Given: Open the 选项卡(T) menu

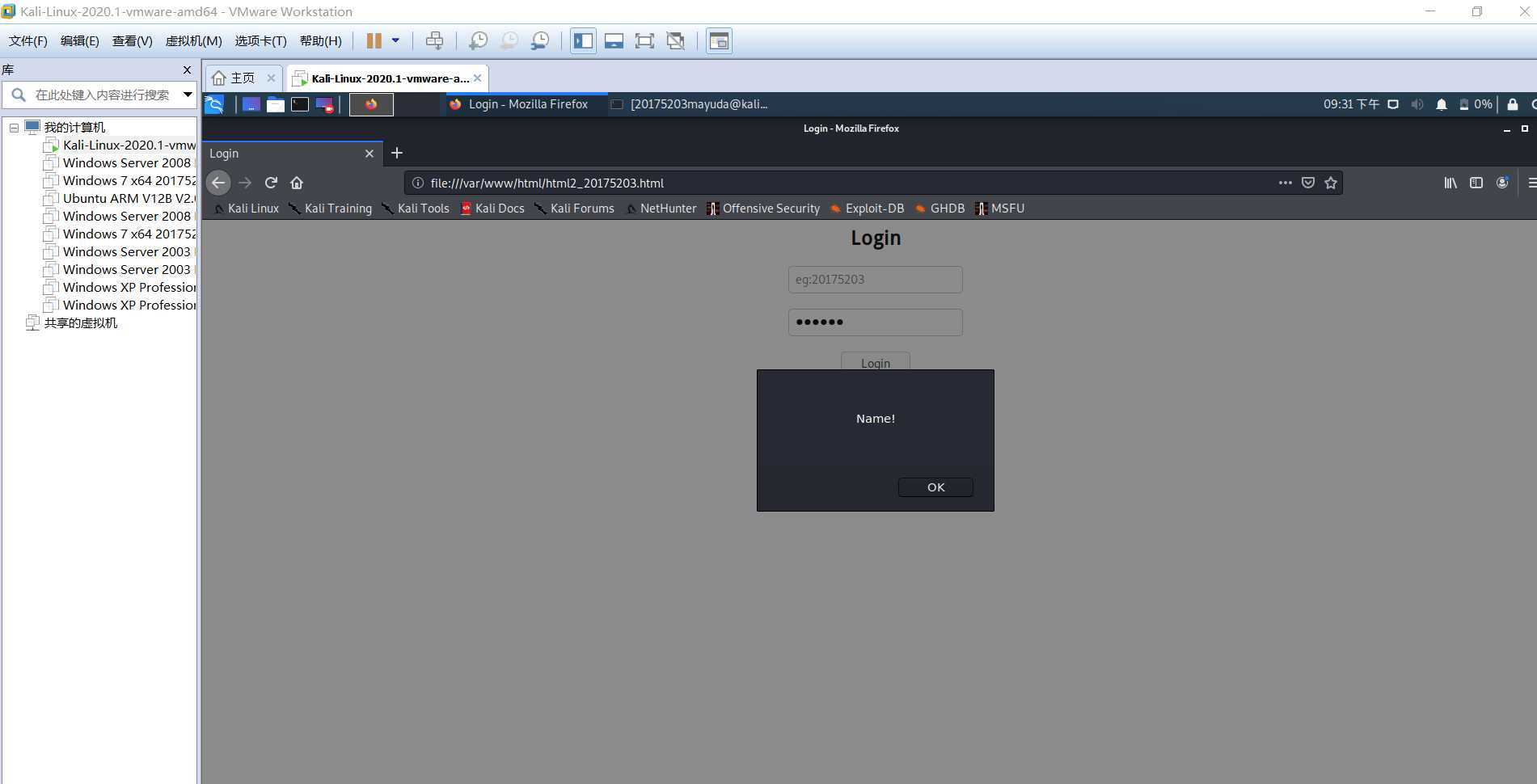Looking at the screenshot, I should pos(260,40).
